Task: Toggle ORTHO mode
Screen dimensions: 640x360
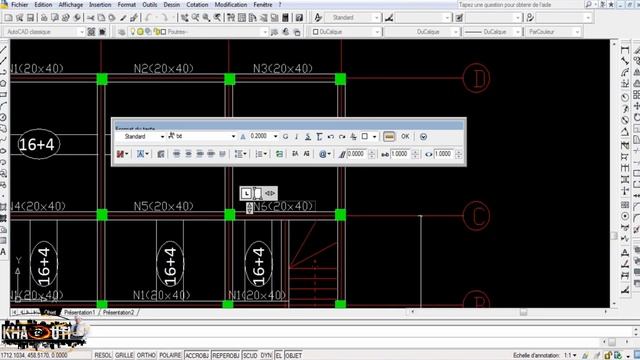Action: pos(146,356)
